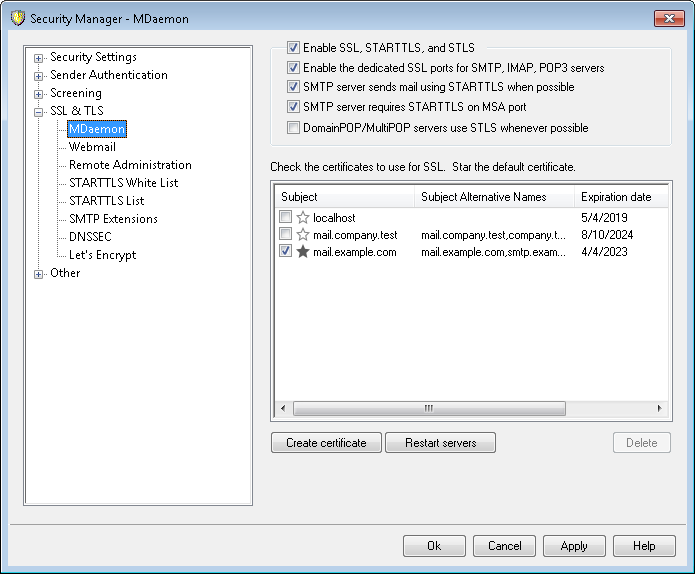Click the filled star beside mail.example.com
Screen dimensions: 695x574
pyautogui.click(x=303, y=251)
